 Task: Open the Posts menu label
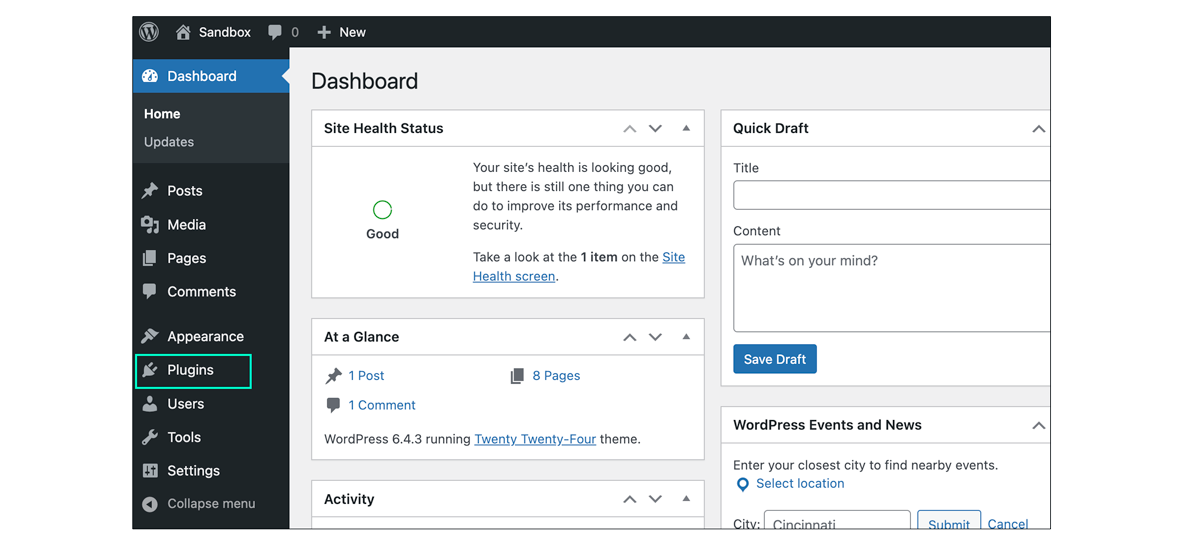[x=185, y=191]
